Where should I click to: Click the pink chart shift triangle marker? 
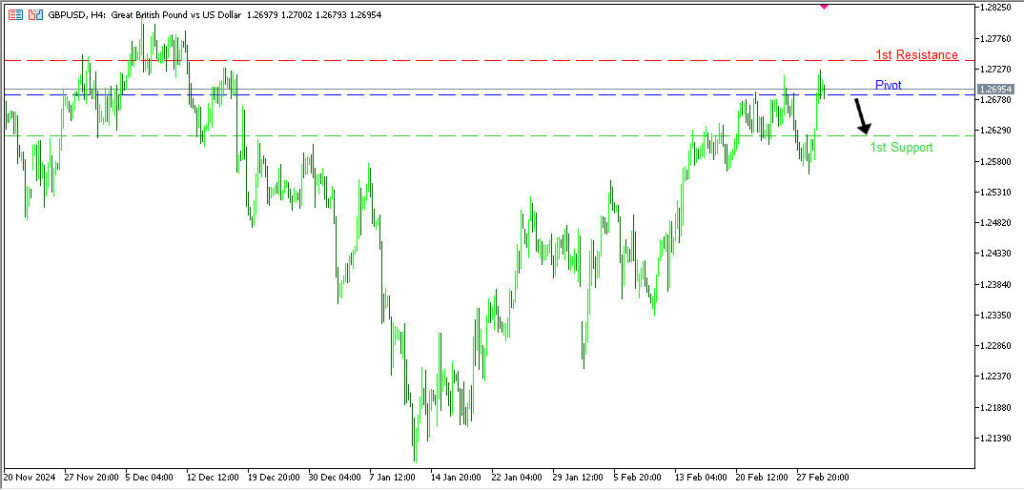click(x=824, y=6)
